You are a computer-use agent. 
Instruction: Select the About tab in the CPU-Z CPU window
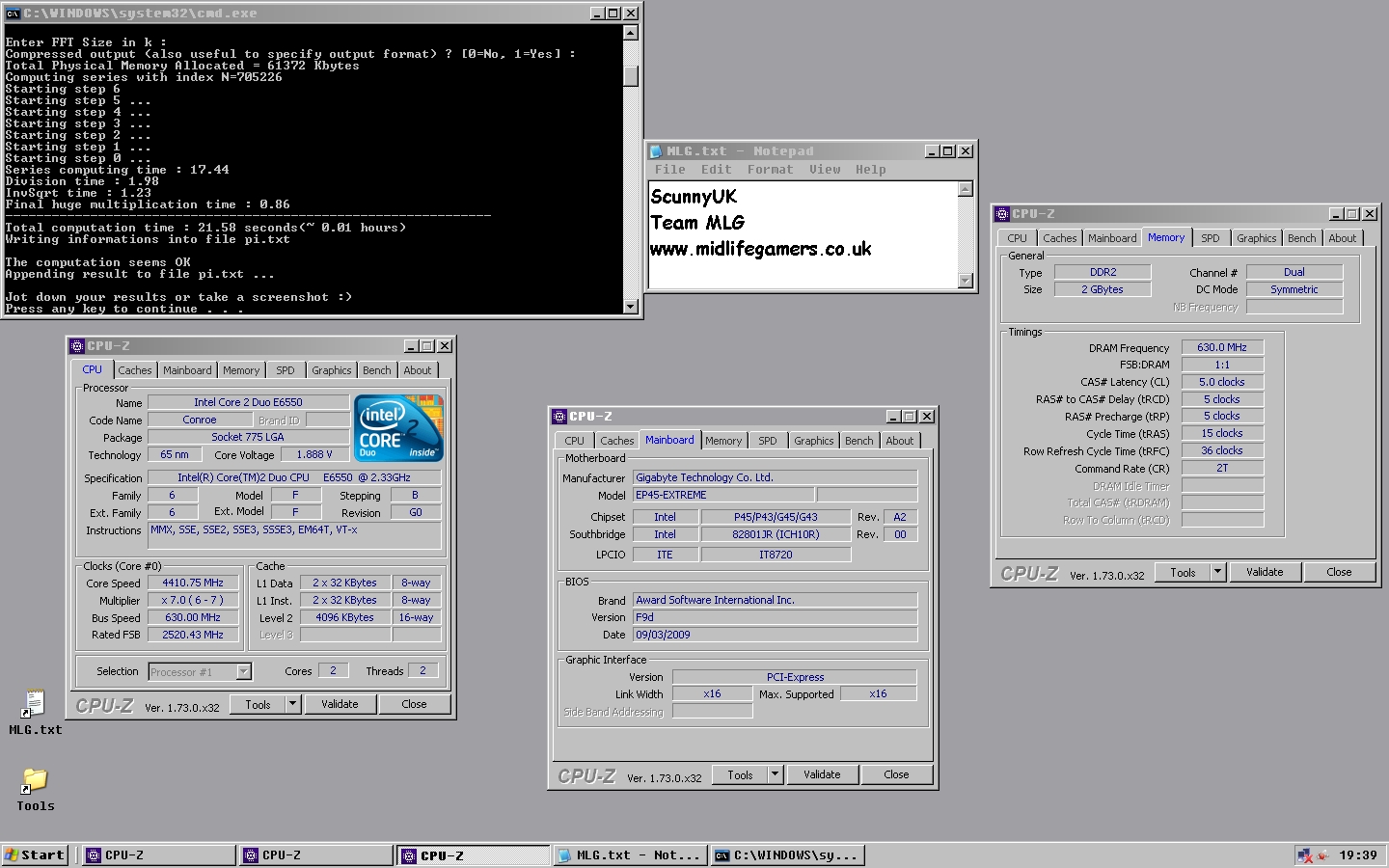(x=418, y=370)
